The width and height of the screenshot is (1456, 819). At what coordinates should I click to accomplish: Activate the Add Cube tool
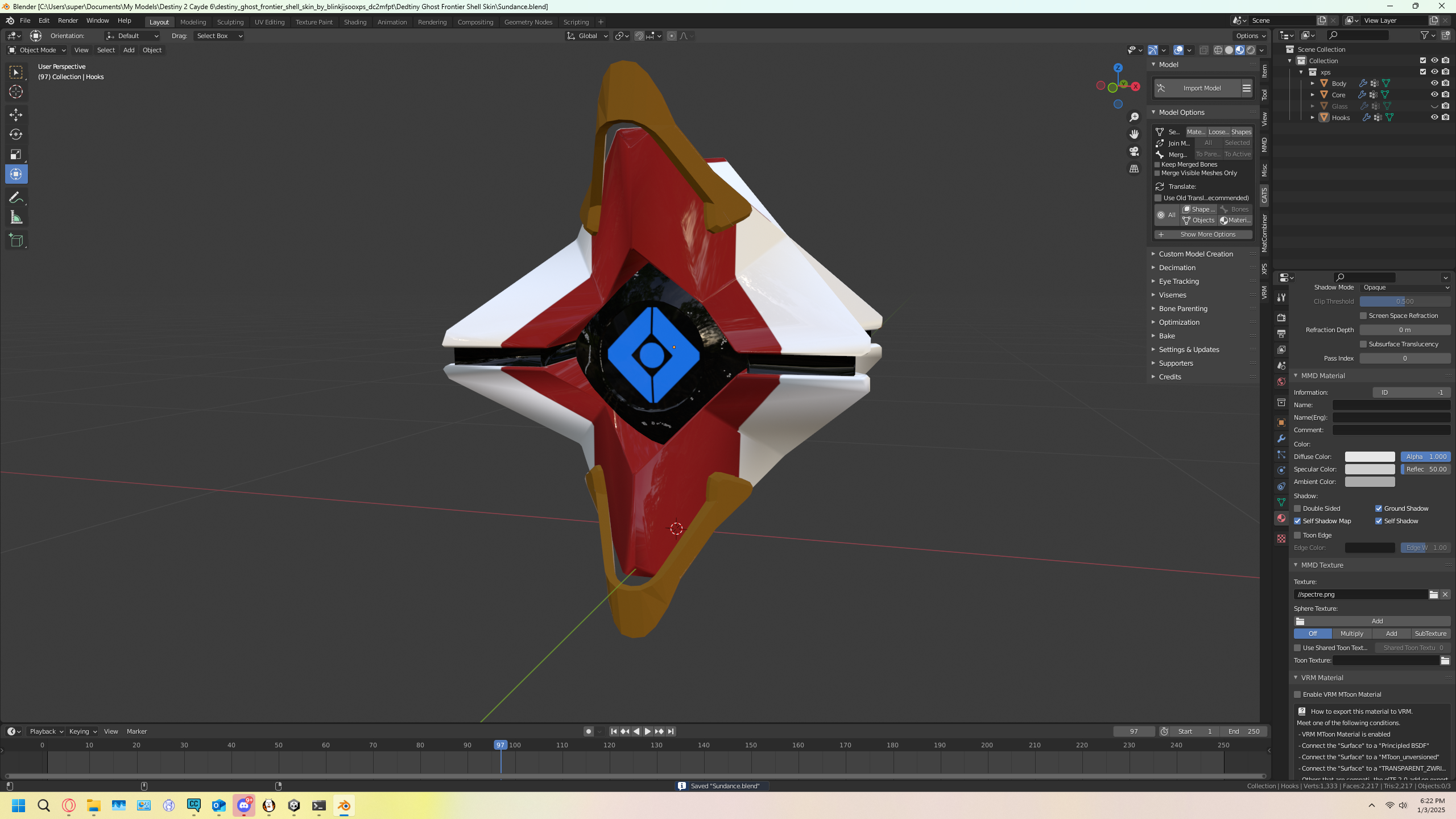coord(16,241)
